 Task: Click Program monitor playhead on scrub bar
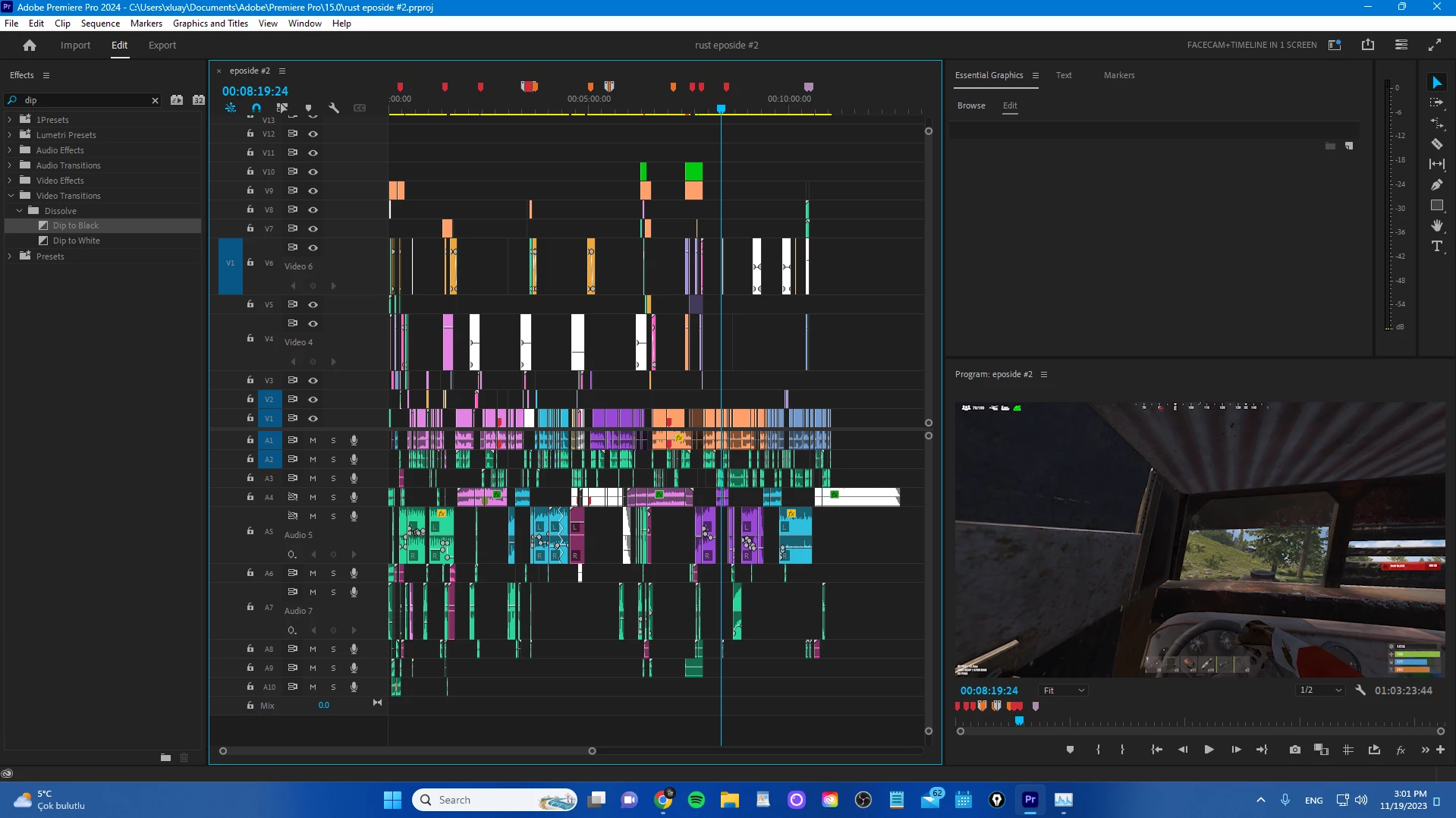(x=1020, y=721)
